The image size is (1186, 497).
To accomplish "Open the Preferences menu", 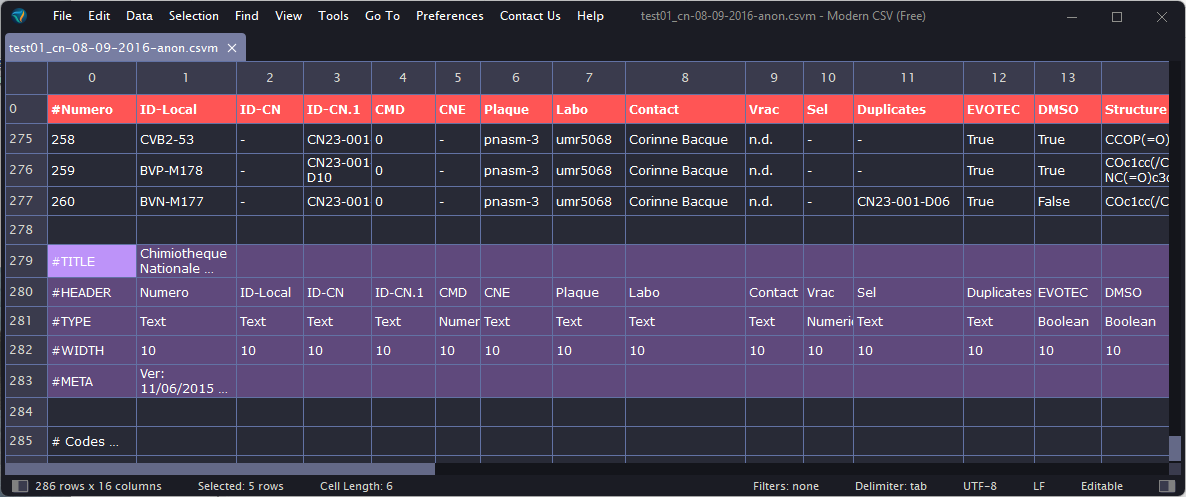I will [450, 16].
